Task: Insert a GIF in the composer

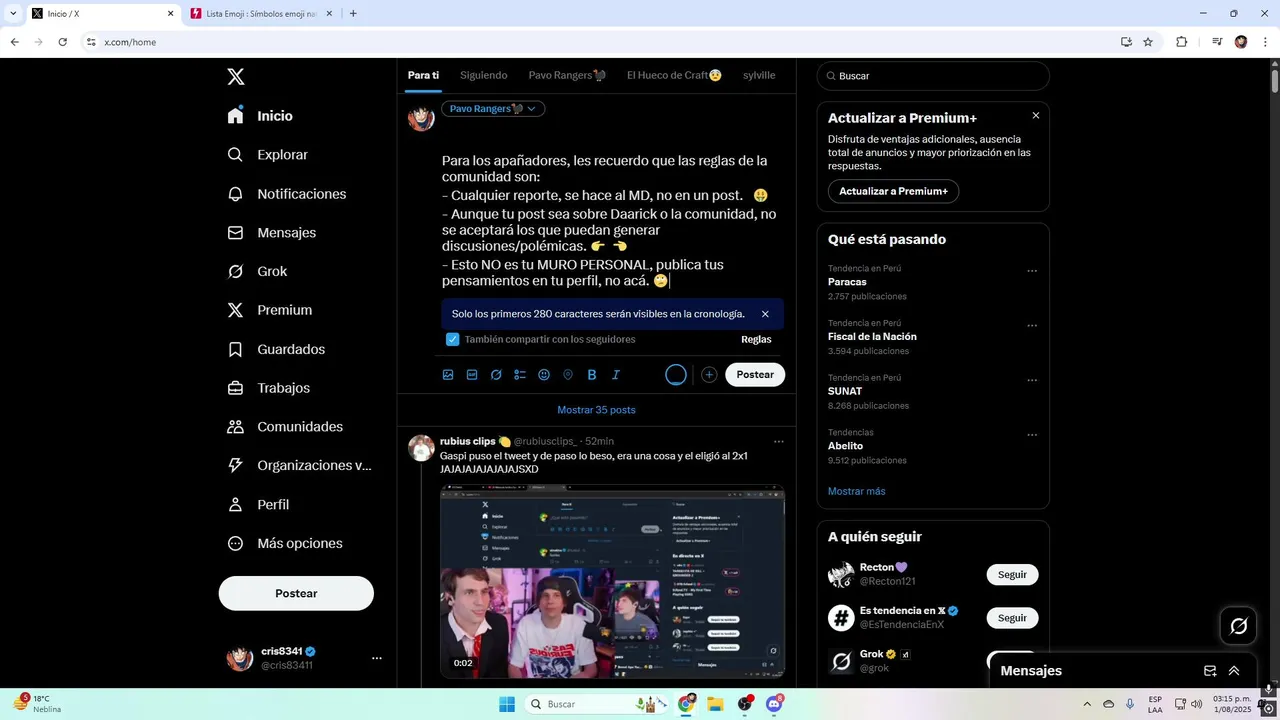Action: 472,375
